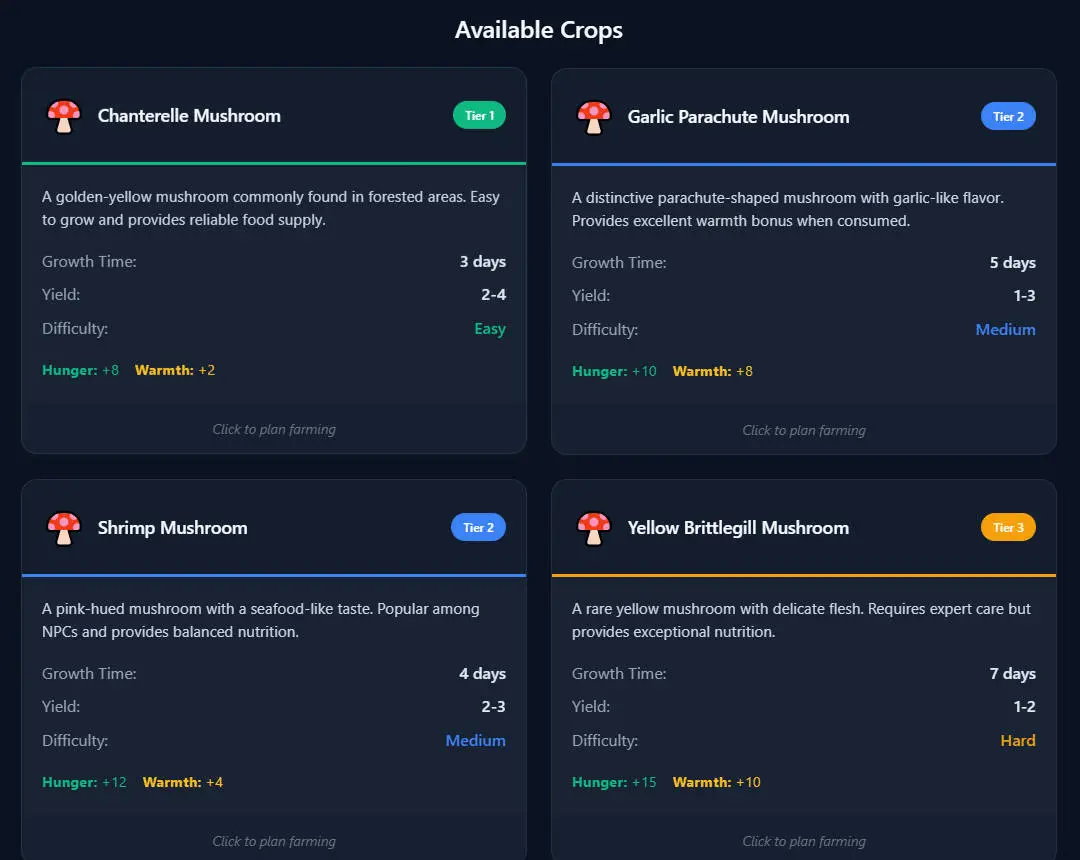Click the Yellow Brittlegill Mushroom icon
Screen dimensions: 1080x860
(594, 528)
